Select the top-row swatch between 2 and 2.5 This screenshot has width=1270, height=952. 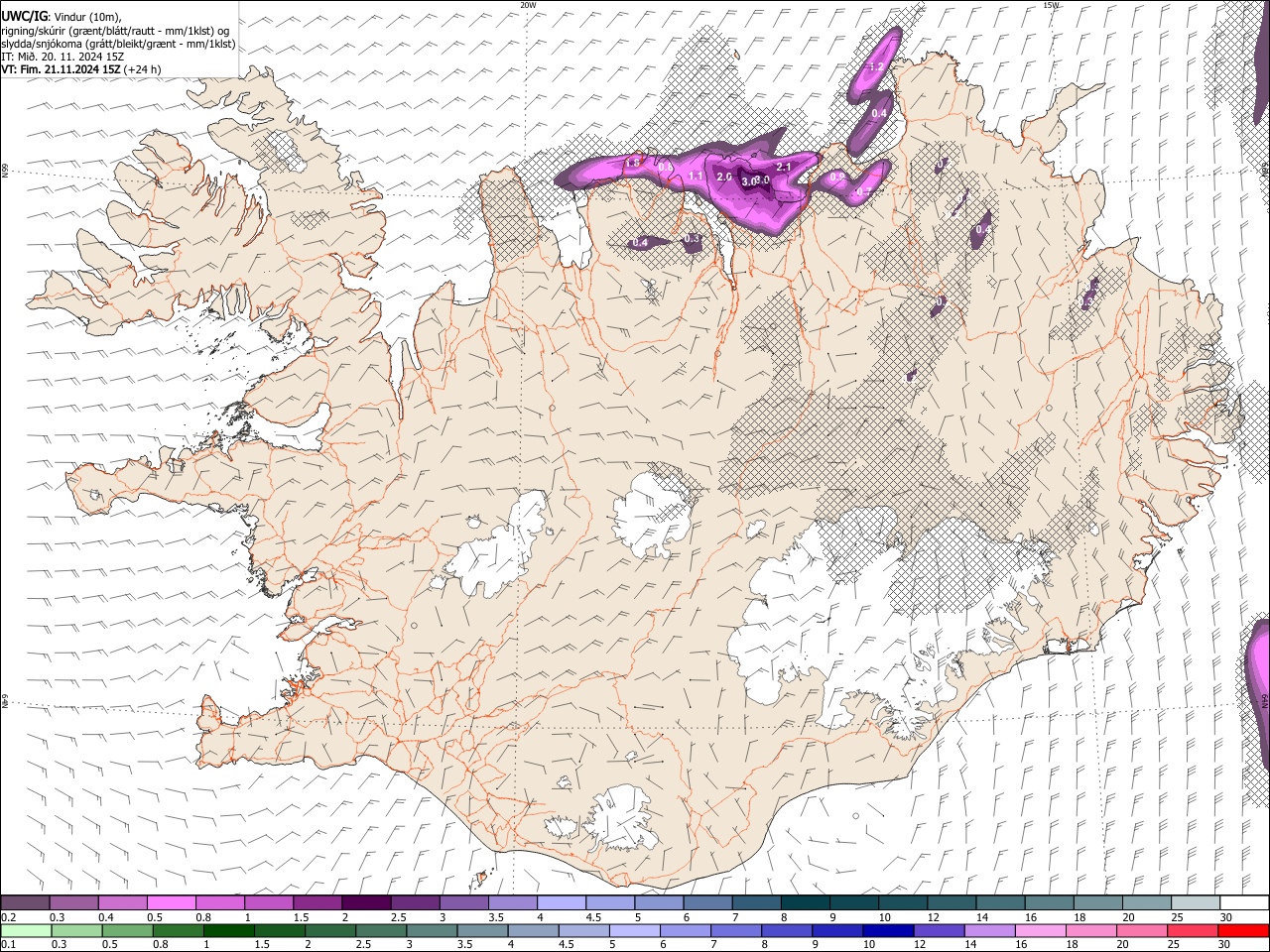point(367,902)
